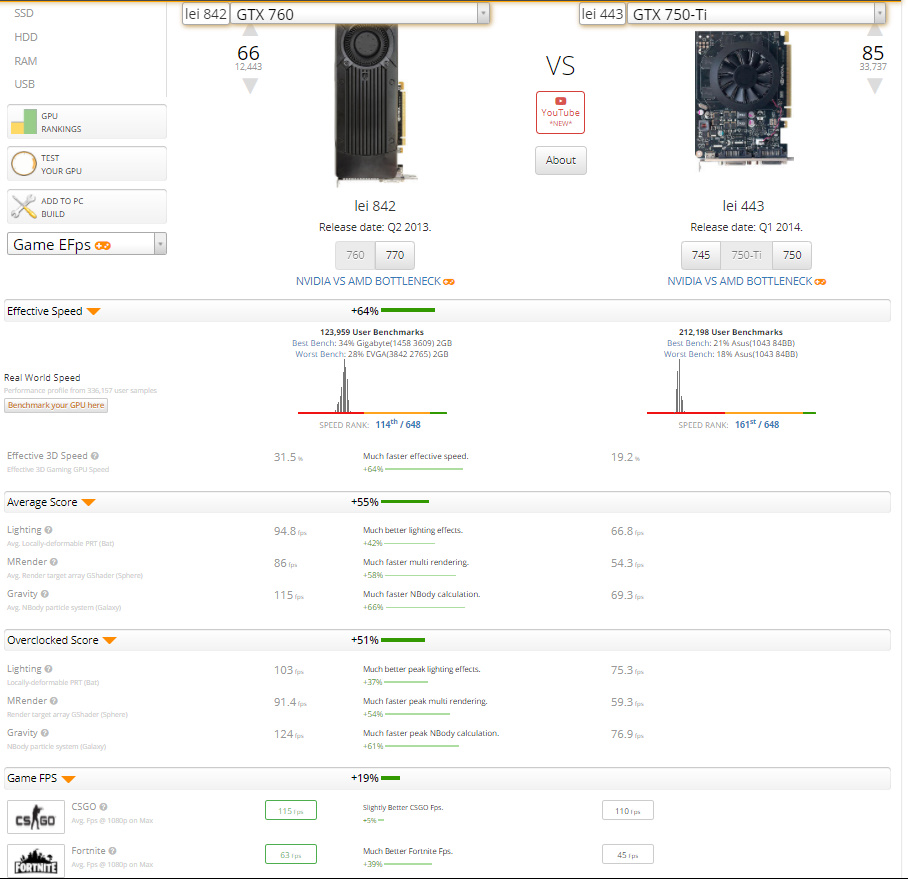Screen dimensions: 908x879
Task: Click the Fortnite game logo
Action: pos(36,861)
